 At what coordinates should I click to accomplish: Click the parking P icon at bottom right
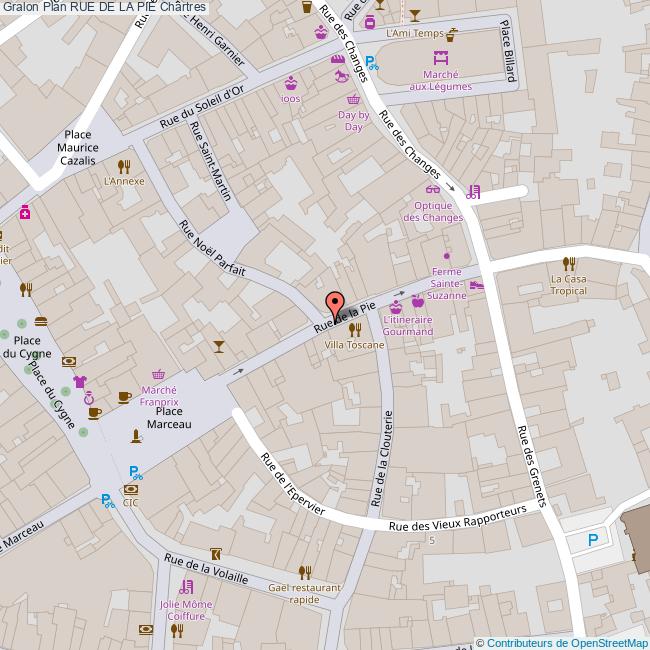pyautogui.click(x=592, y=540)
